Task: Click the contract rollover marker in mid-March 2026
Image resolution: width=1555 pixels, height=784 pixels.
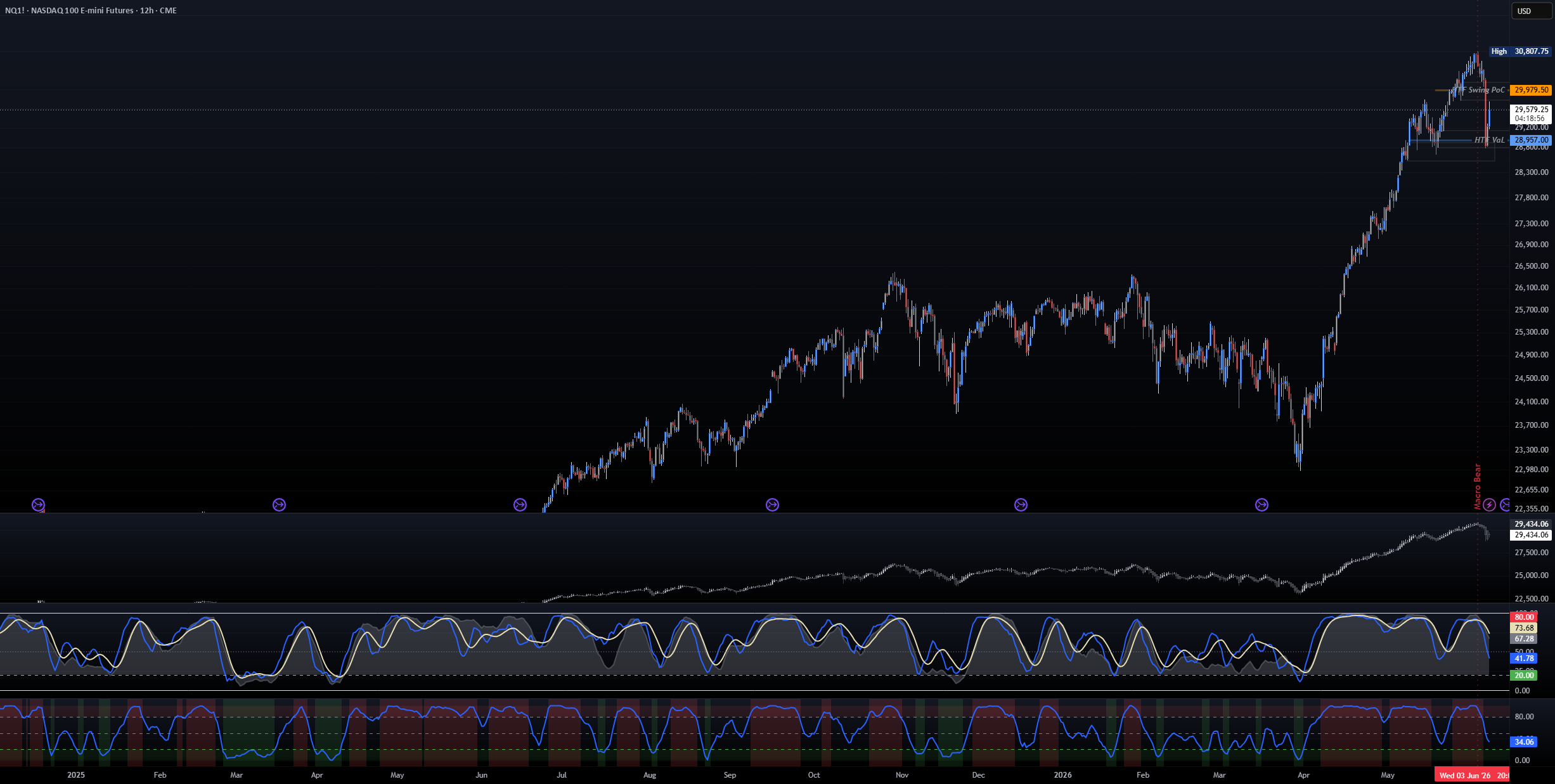Action: (1261, 504)
